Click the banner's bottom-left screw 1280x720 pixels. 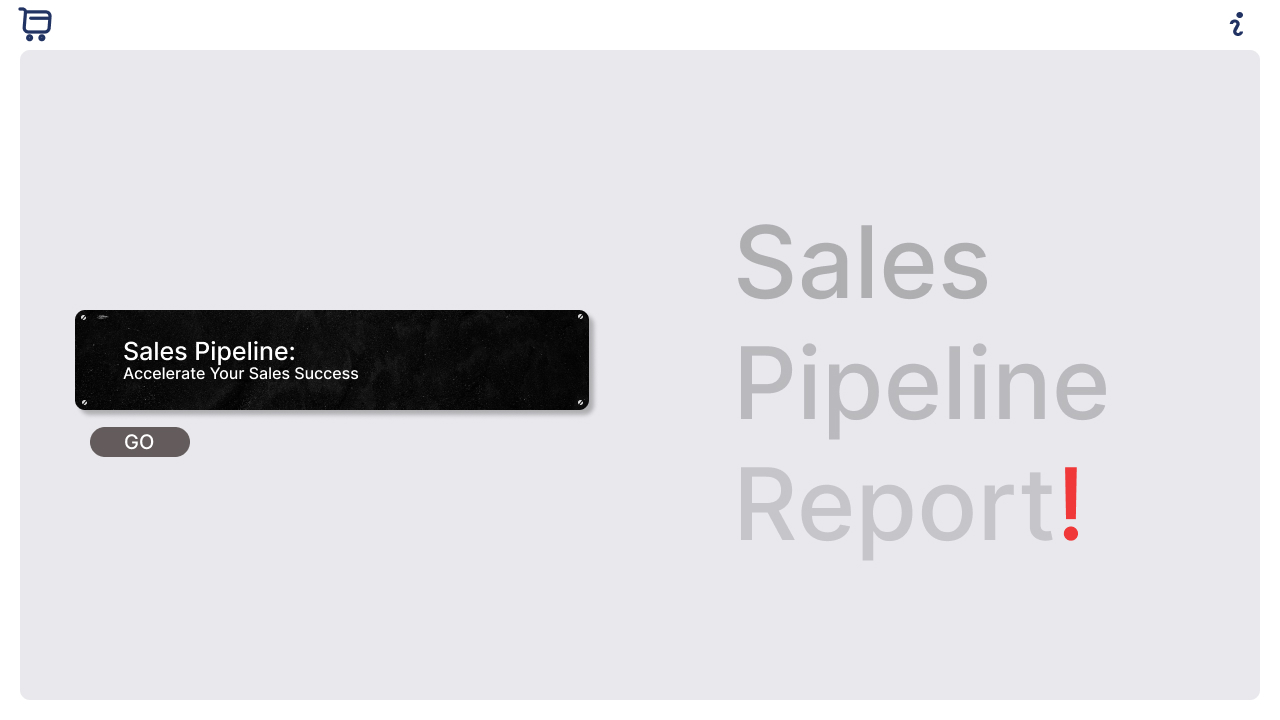pyautogui.click(x=84, y=402)
